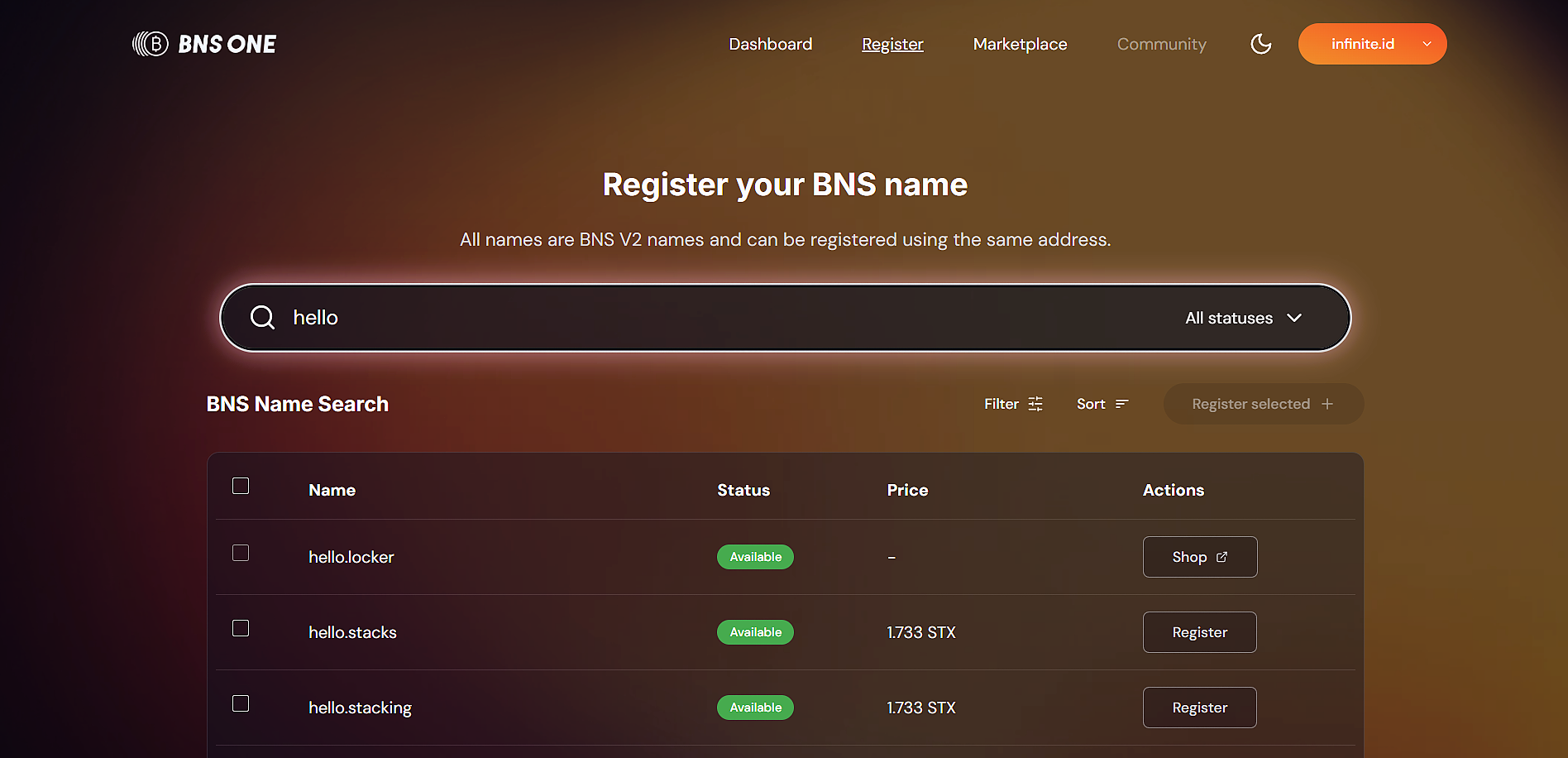Click the Register your BNS name heading
The image size is (1568, 758).
(785, 185)
